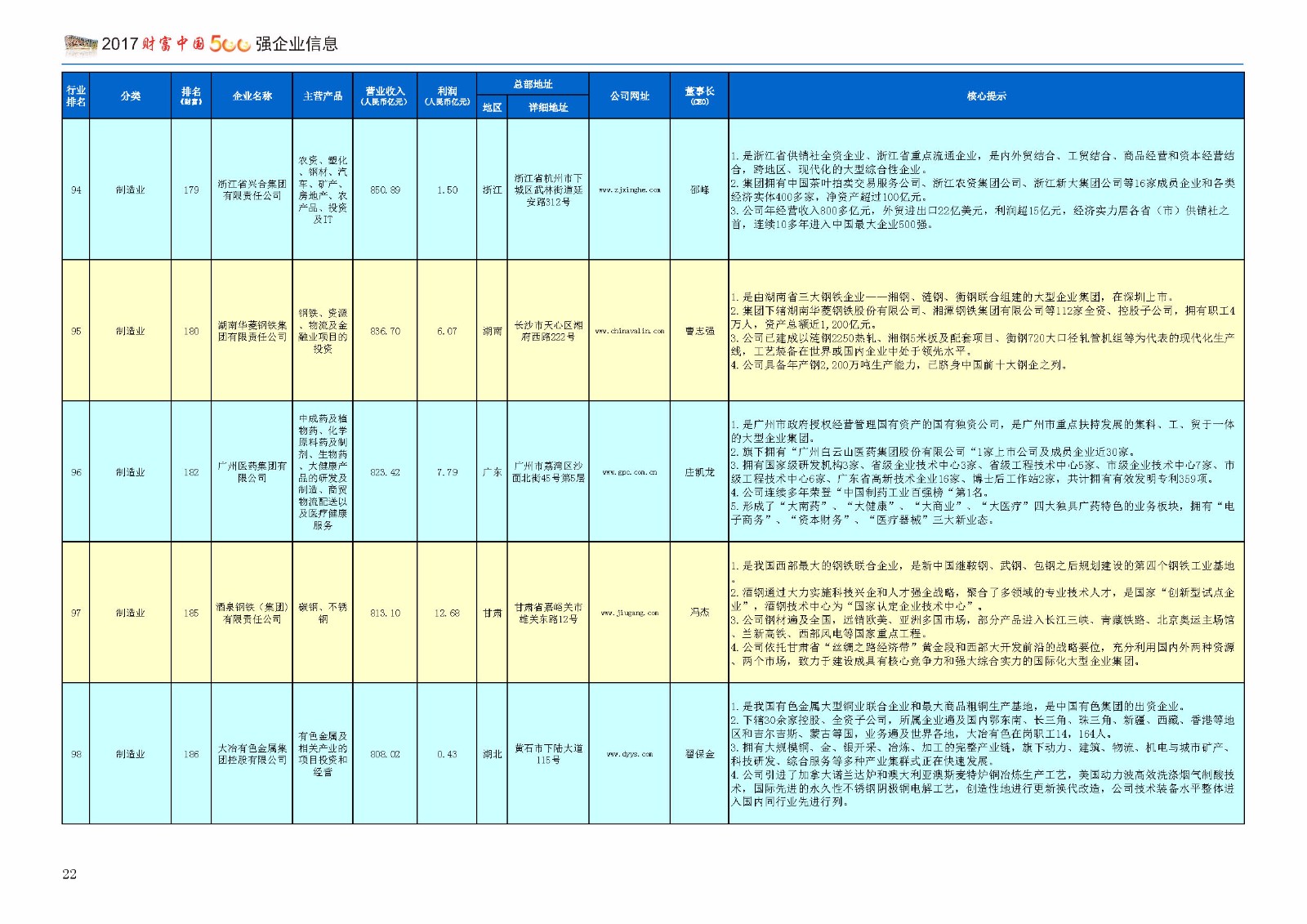1307x924 pixels.
Task: Select the 企业名称 column header
Action: pyautogui.click(x=252, y=96)
